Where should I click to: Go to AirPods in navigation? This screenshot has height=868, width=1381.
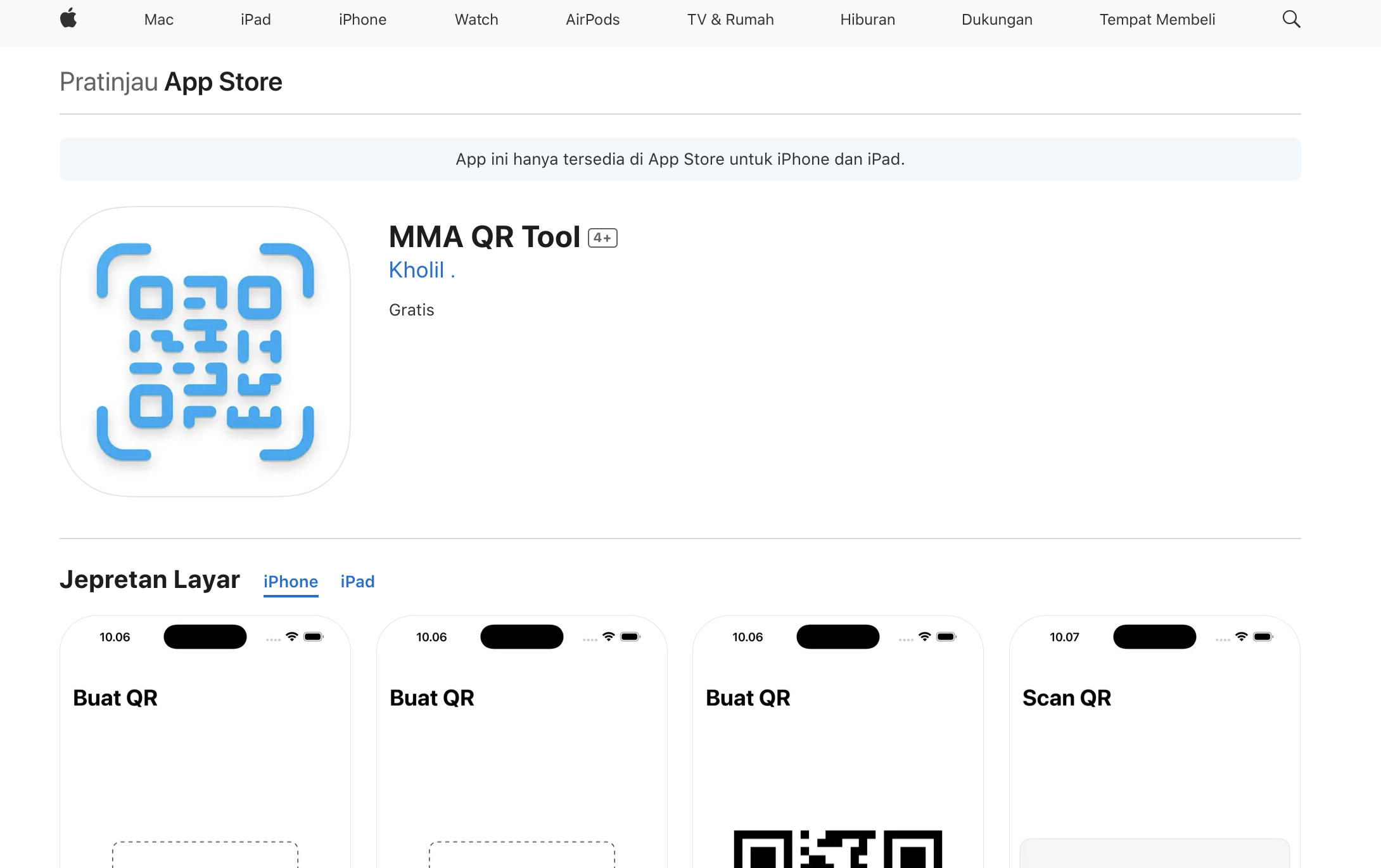[592, 20]
